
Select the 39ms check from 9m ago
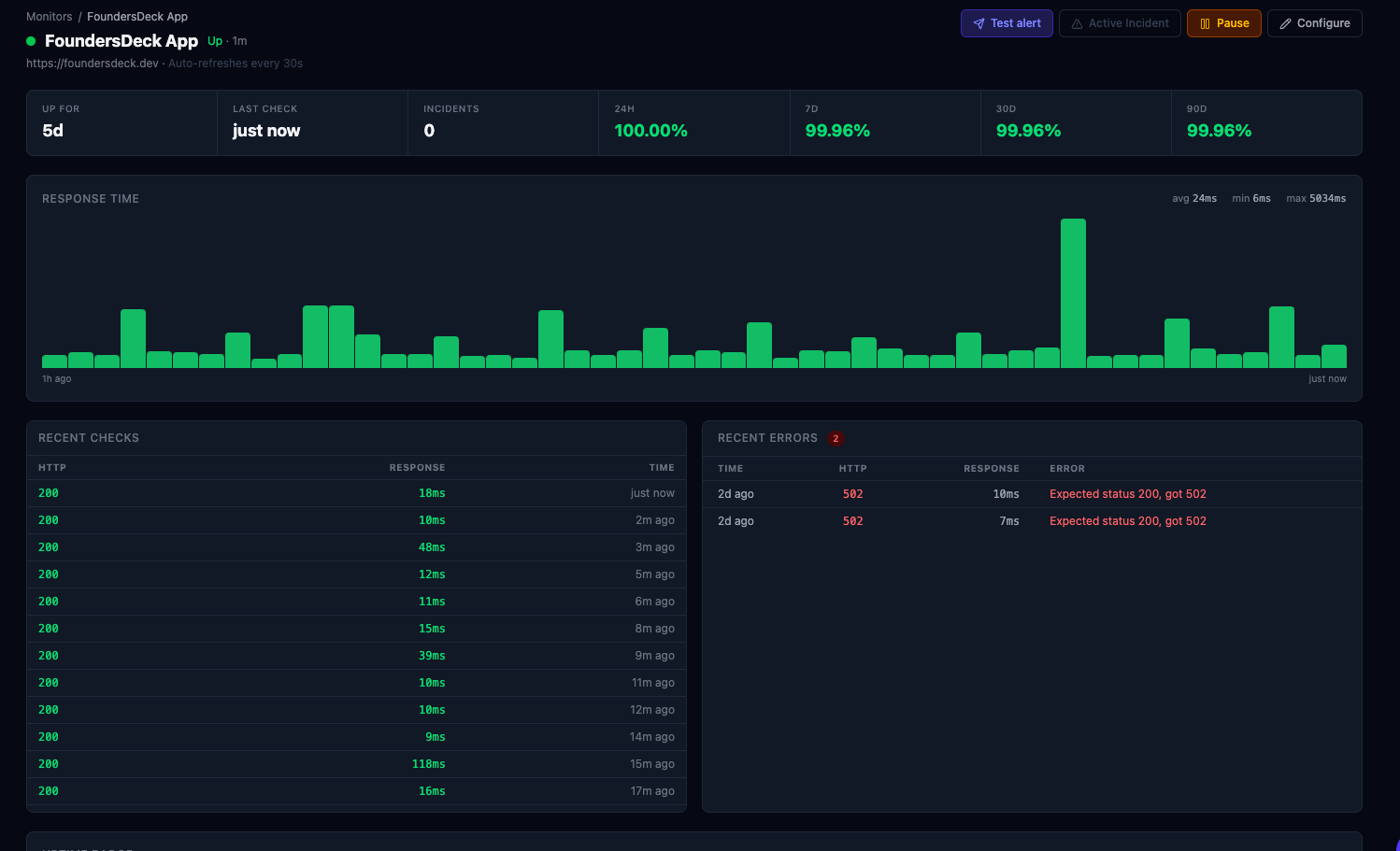point(356,656)
